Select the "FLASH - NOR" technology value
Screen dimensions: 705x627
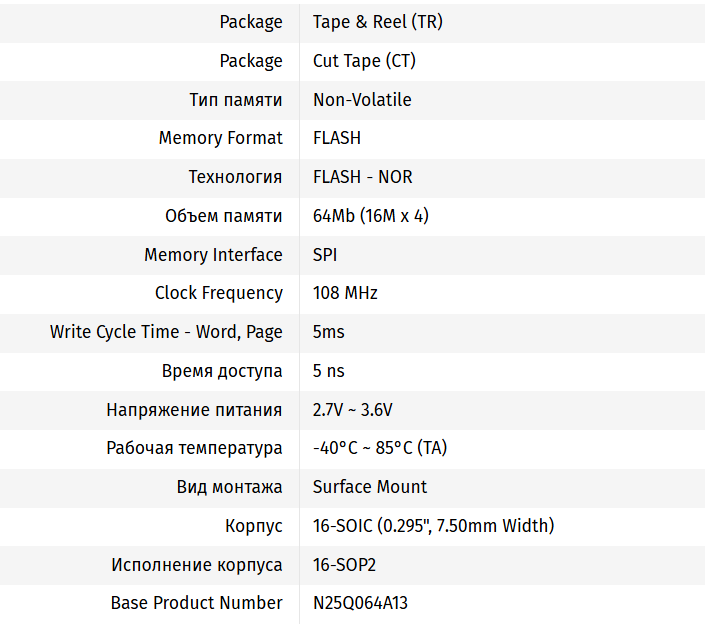pos(362,177)
